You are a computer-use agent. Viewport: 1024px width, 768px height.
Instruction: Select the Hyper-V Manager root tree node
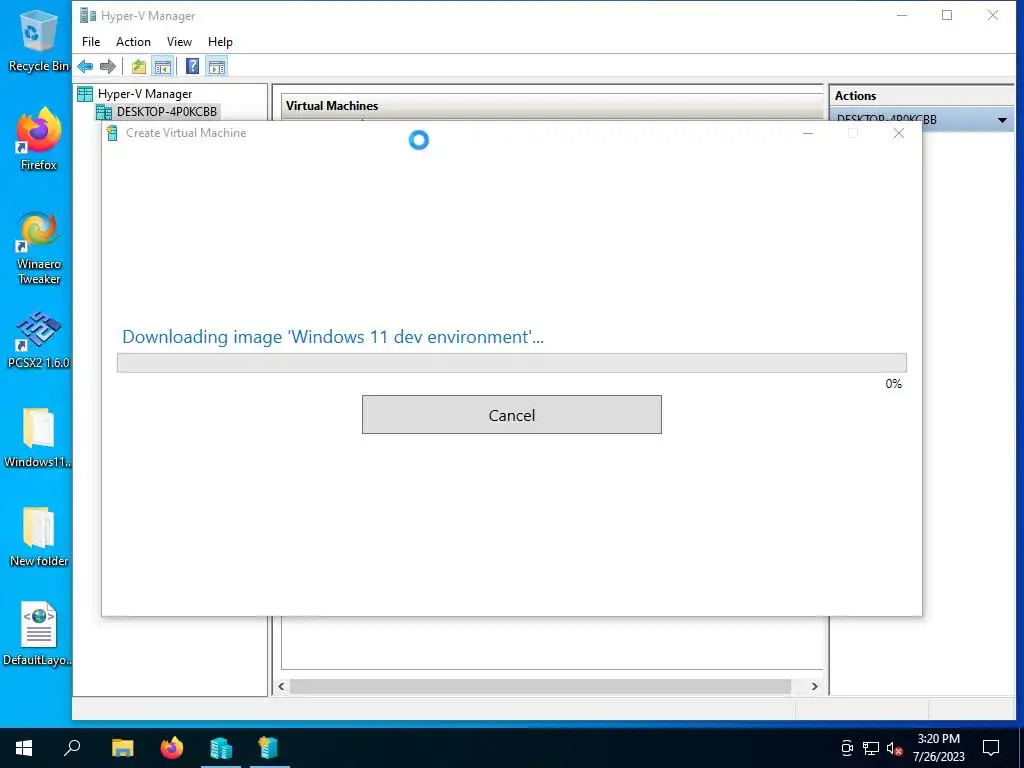[x=135, y=94]
